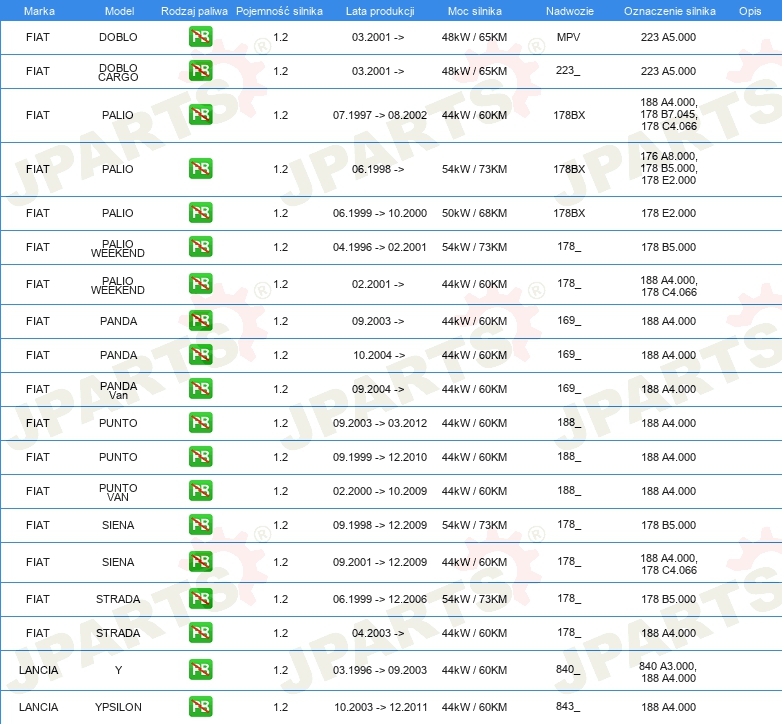
Task: Click 178BX in PALIO 06.1998 row
Action: [569, 169]
